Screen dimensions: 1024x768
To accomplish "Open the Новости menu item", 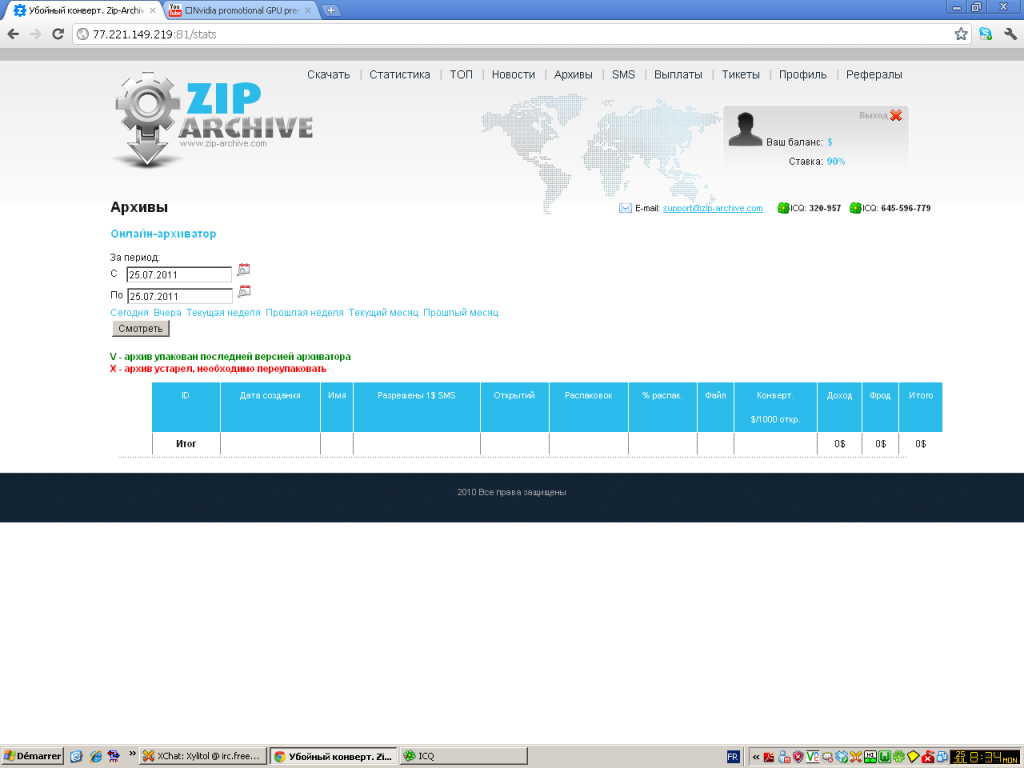I will pyautogui.click(x=513, y=74).
